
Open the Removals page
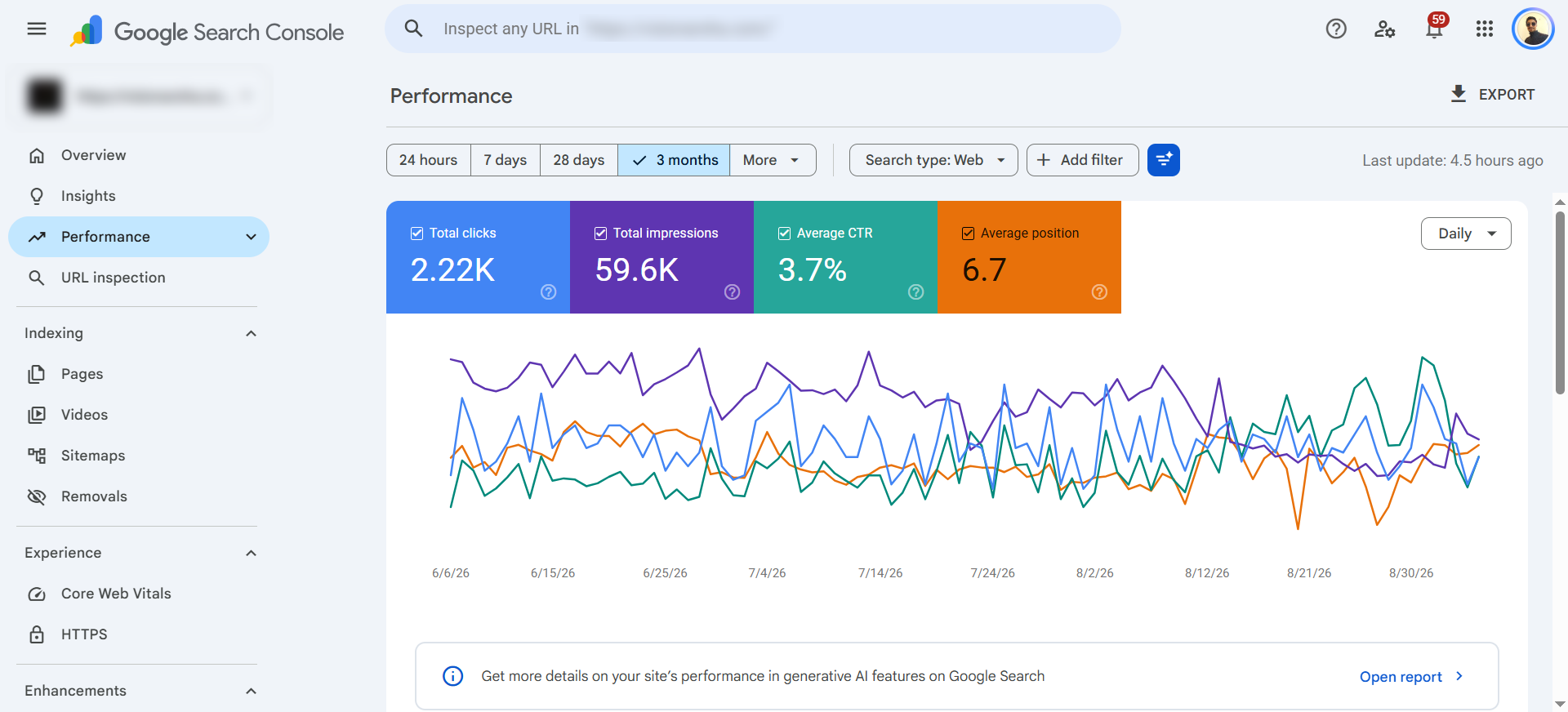tap(139, 496)
